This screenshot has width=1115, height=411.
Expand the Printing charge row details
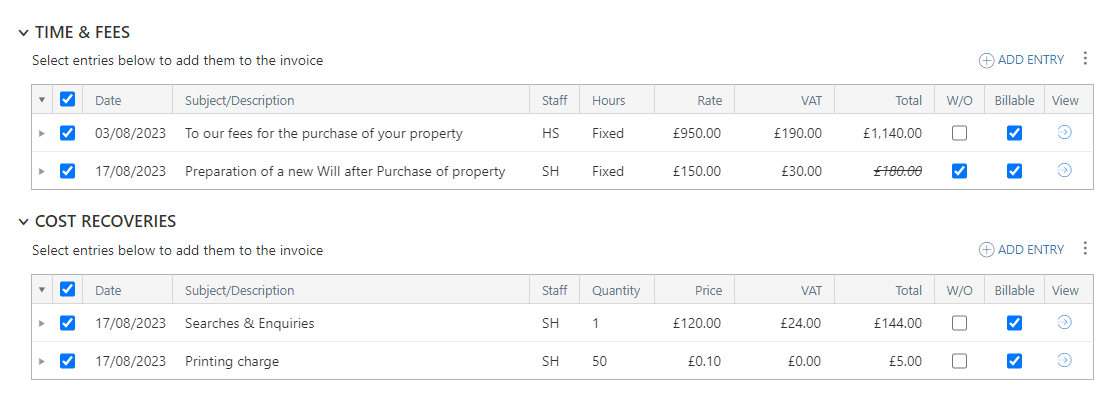[41, 361]
